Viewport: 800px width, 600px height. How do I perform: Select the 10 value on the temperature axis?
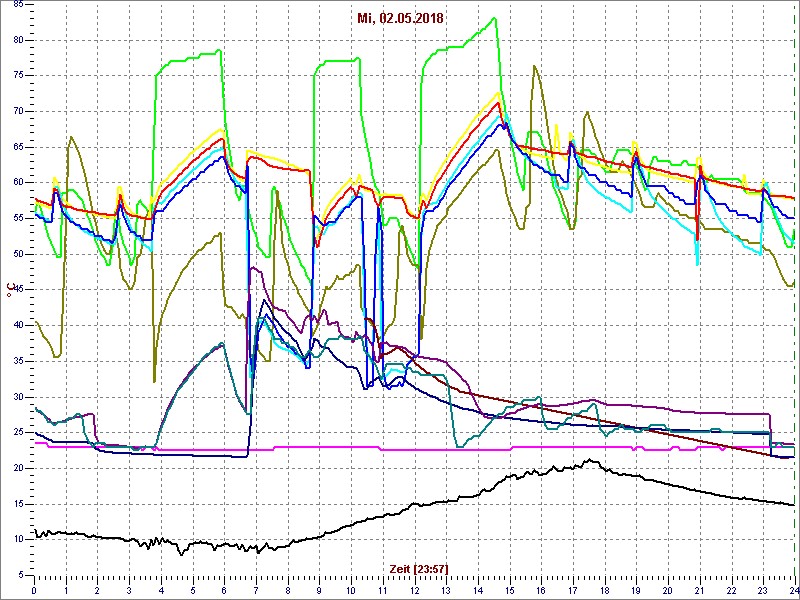coord(17,540)
